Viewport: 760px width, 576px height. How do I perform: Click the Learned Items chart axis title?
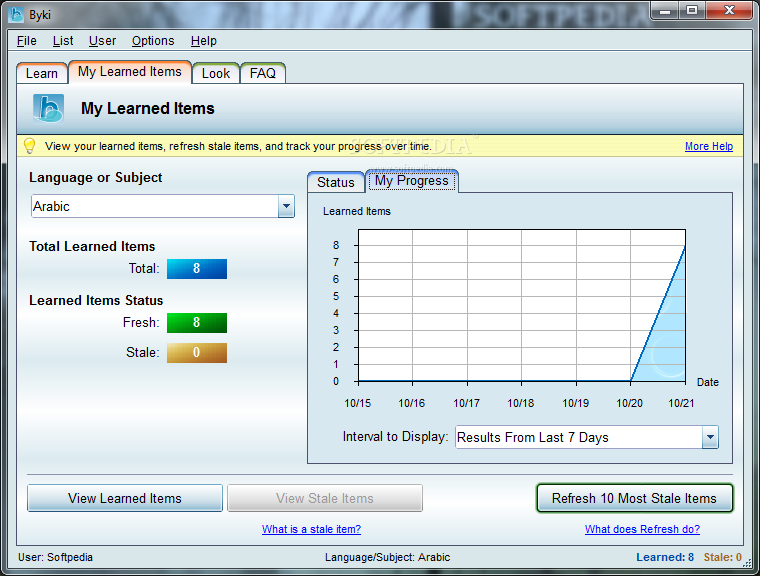tap(357, 211)
